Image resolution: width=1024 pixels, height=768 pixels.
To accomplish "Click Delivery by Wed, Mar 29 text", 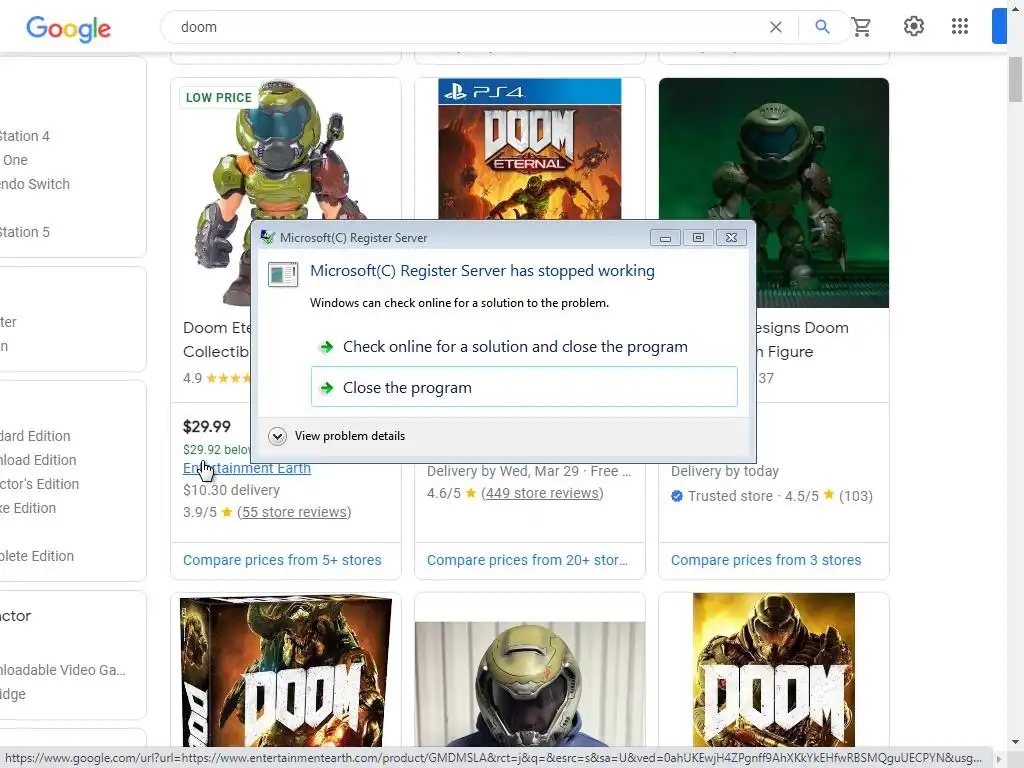I will pyautogui.click(x=503, y=471).
